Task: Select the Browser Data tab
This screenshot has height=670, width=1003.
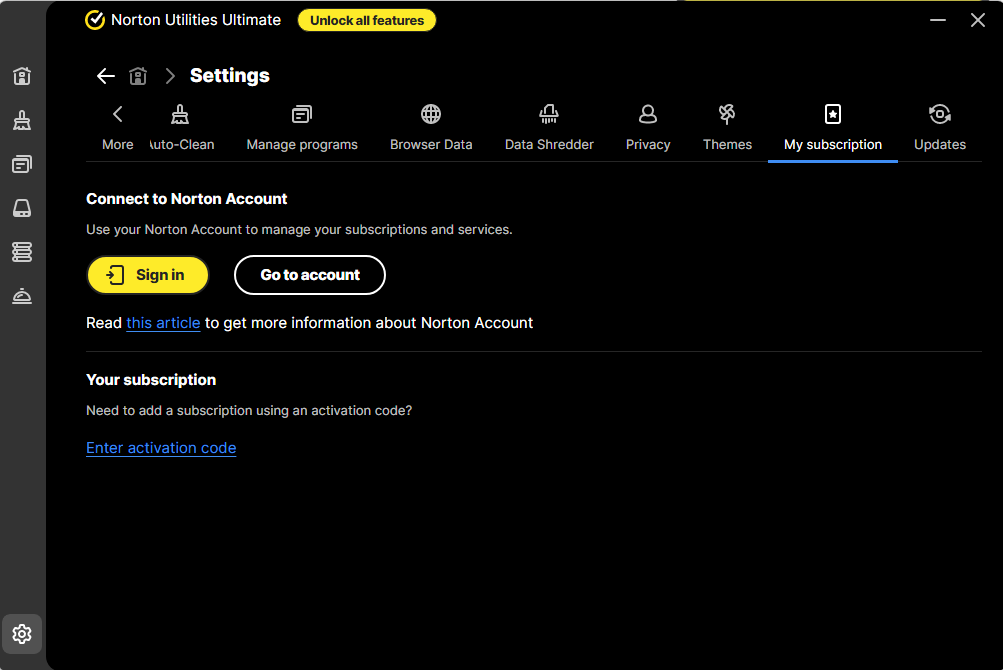Action: [x=431, y=128]
